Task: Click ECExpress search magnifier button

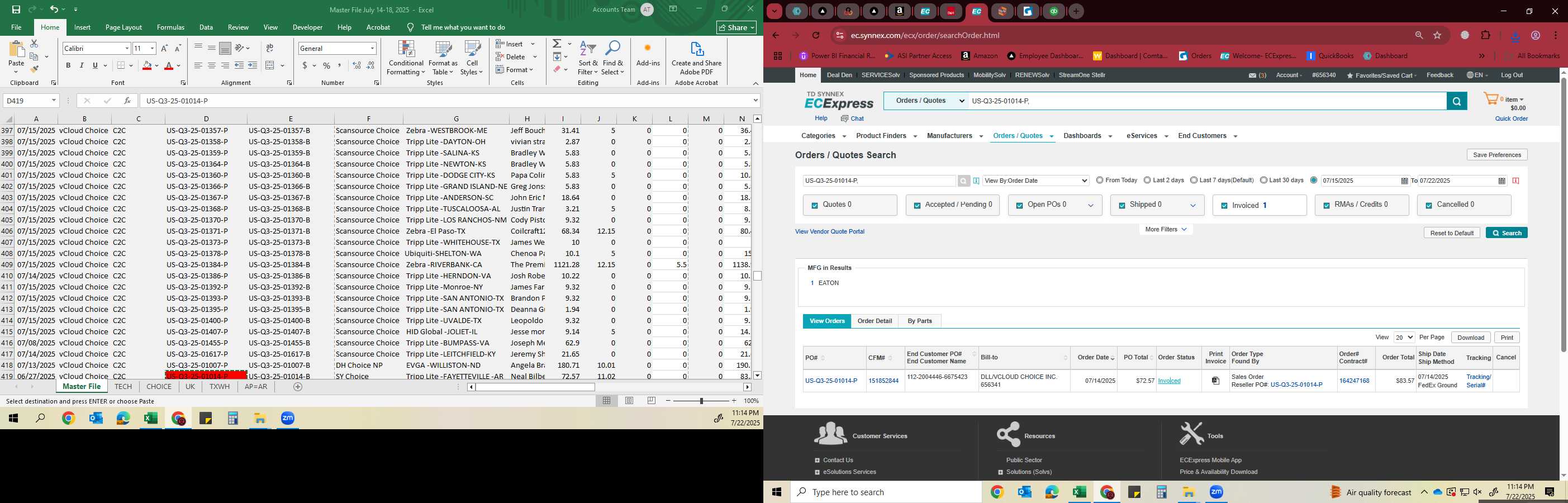Action: click(x=1457, y=101)
